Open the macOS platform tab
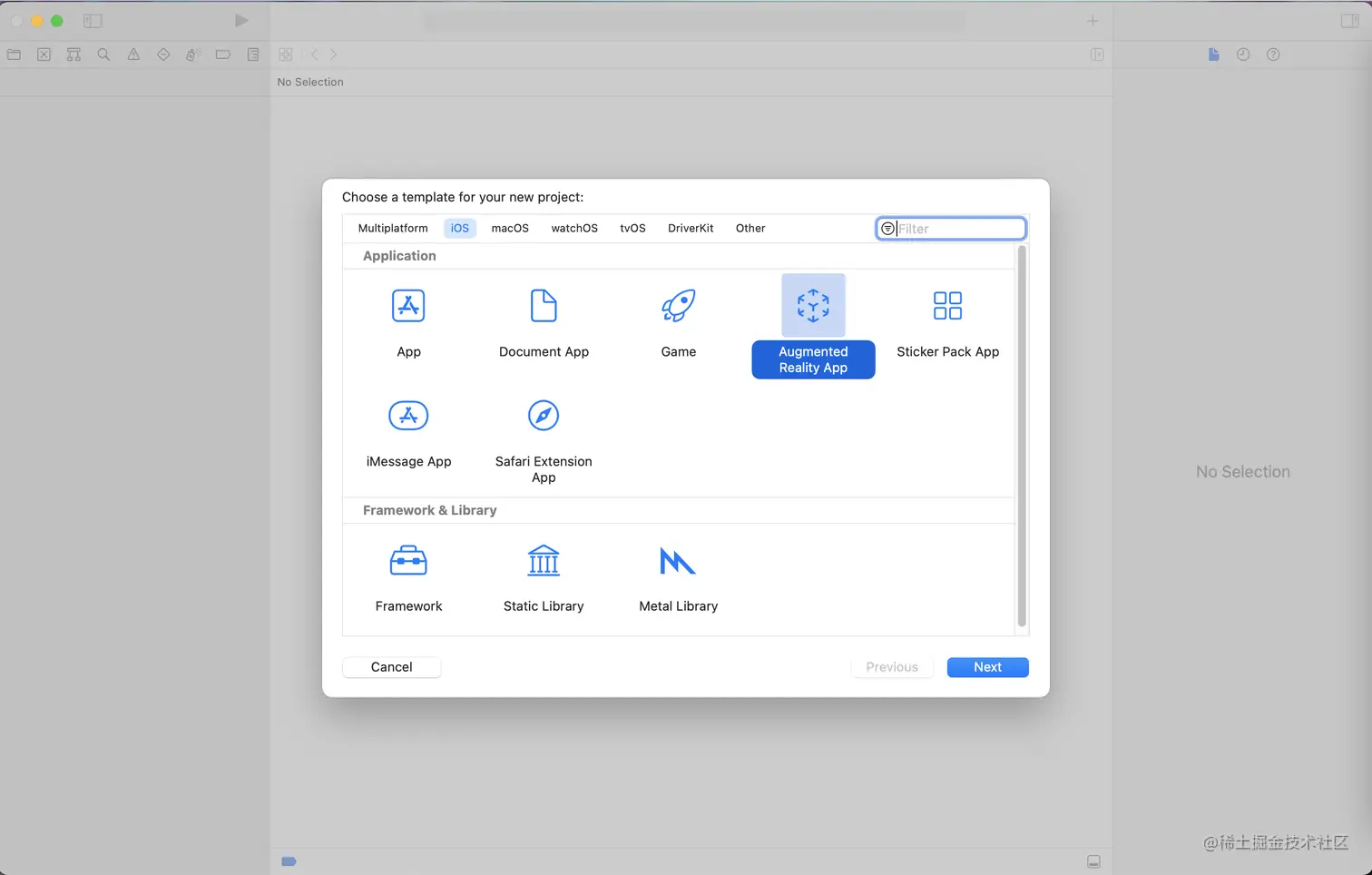 (x=510, y=228)
